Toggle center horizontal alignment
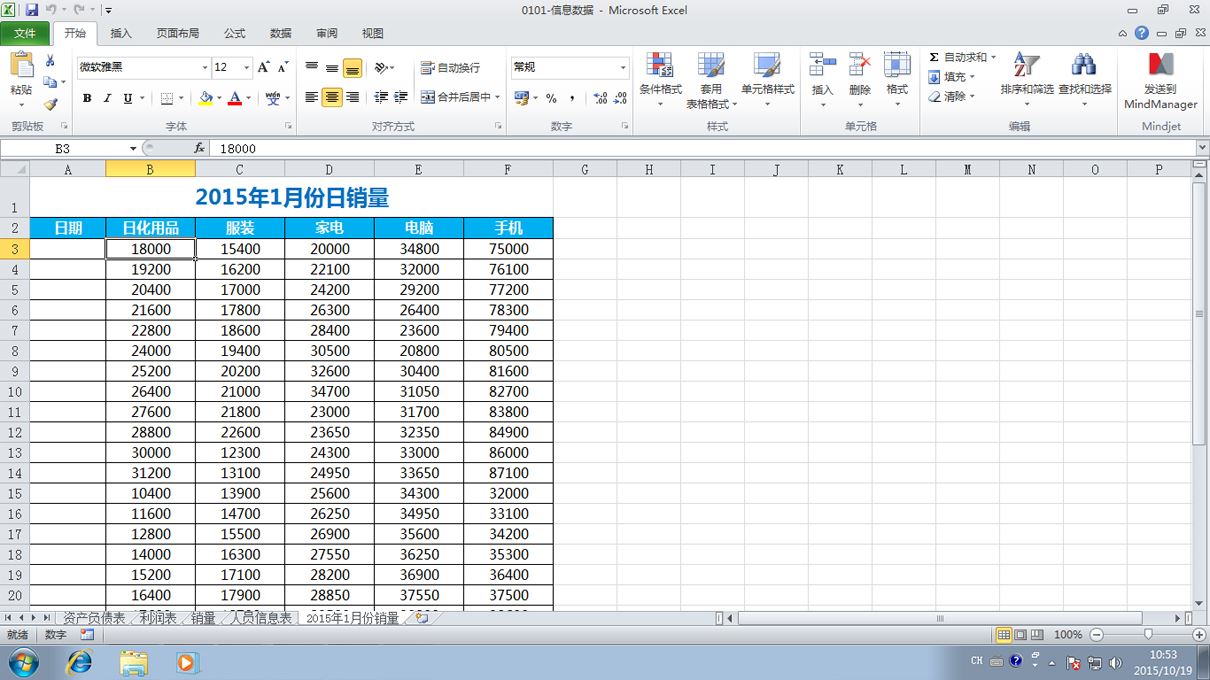The width and height of the screenshot is (1210, 680). click(332, 97)
